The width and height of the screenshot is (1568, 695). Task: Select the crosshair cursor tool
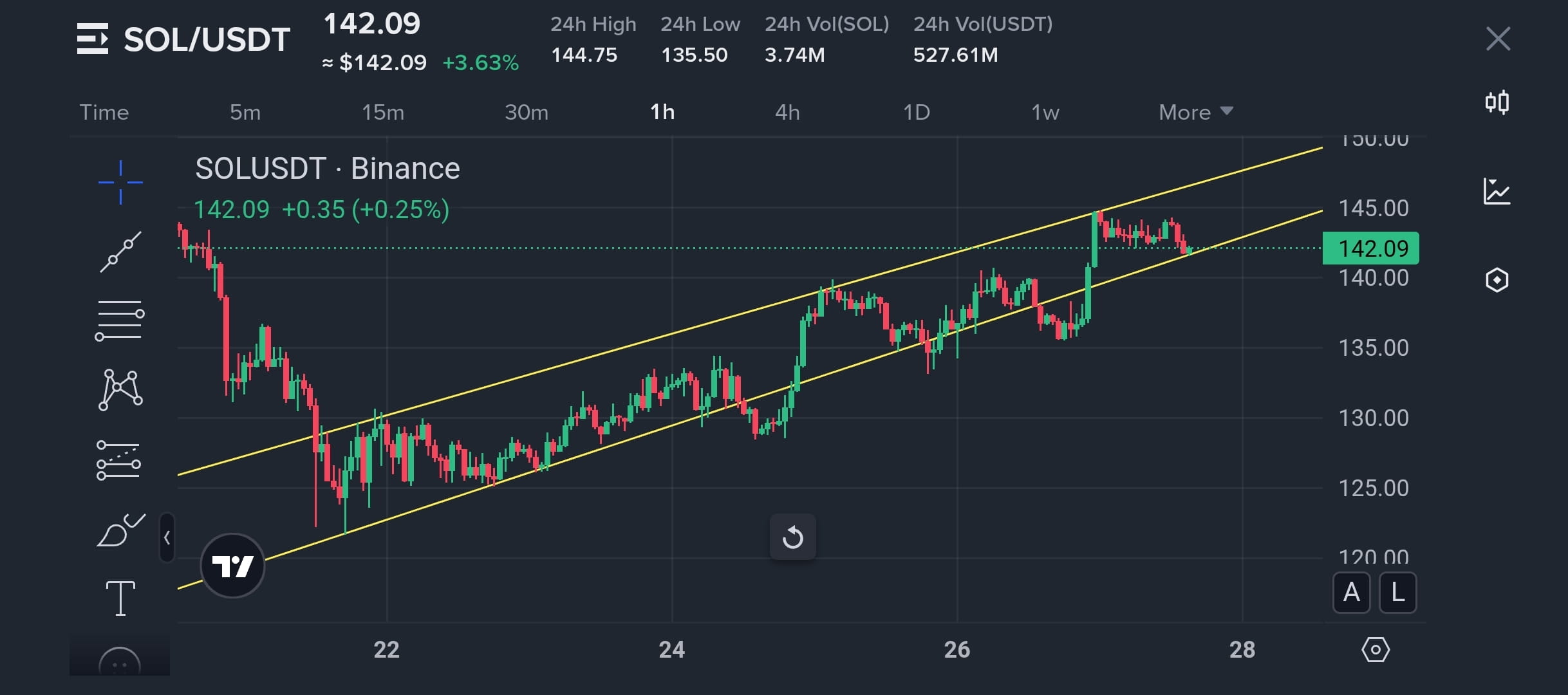[120, 182]
